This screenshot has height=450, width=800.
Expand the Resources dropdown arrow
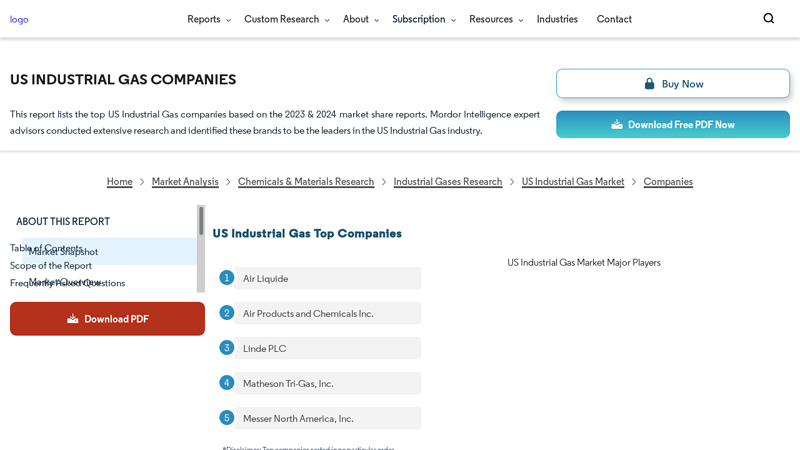click(x=520, y=20)
